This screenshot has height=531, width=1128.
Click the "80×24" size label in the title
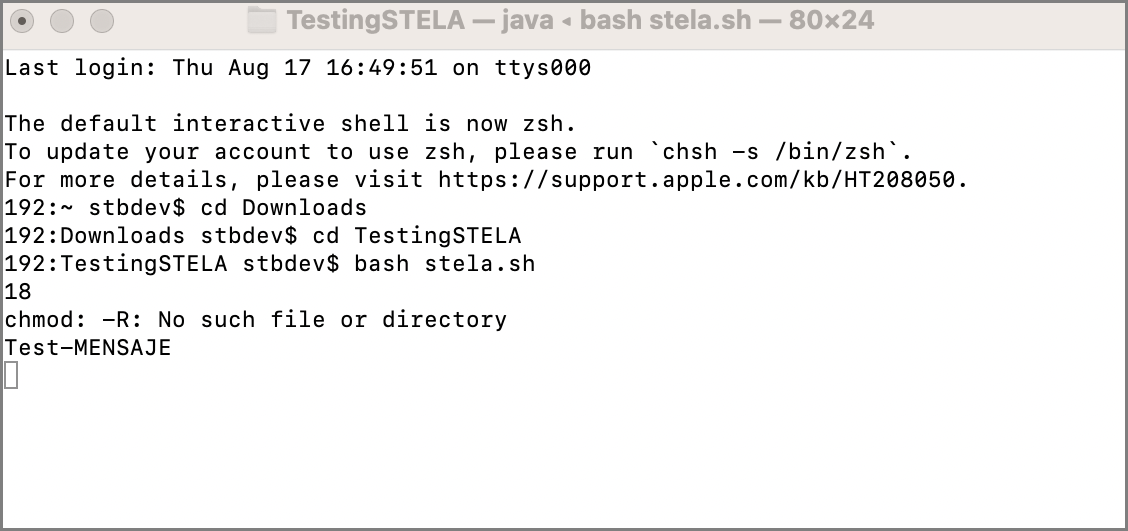[x=831, y=20]
